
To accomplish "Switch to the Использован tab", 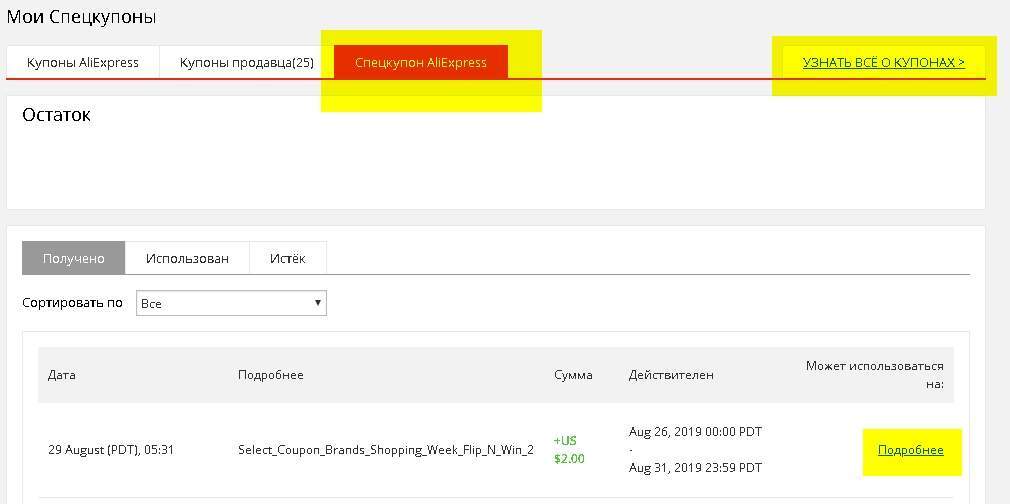I will [187, 258].
